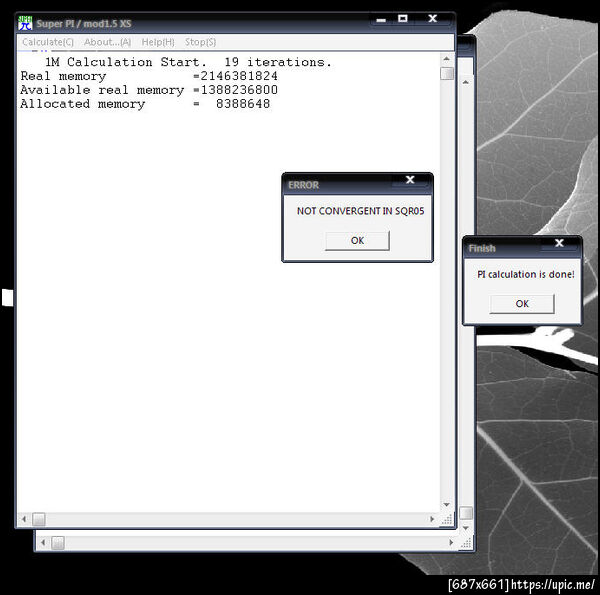Image resolution: width=600 pixels, height=595 pixels.
Task: Click the Super PI app icon in title bar
Action: [25, 23]
